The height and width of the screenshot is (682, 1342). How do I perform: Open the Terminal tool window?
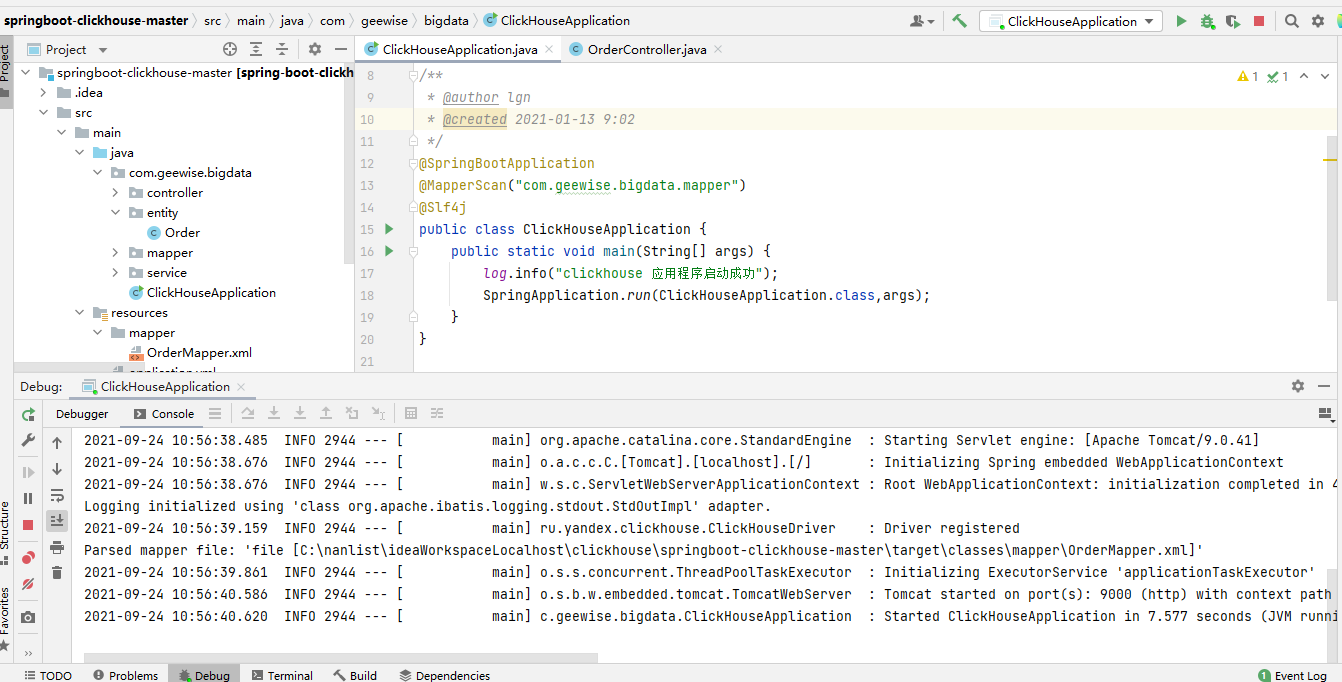coord(282,675)
